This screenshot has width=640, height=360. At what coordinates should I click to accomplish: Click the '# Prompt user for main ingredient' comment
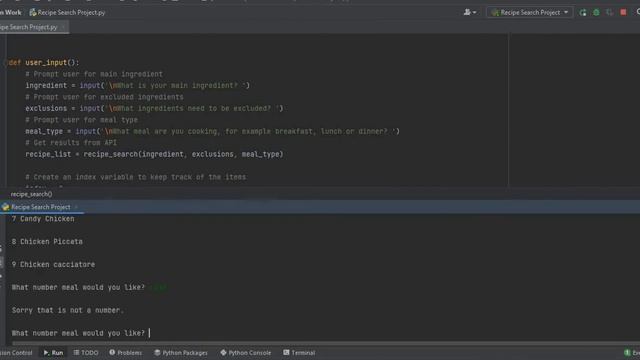click(94, 74)
